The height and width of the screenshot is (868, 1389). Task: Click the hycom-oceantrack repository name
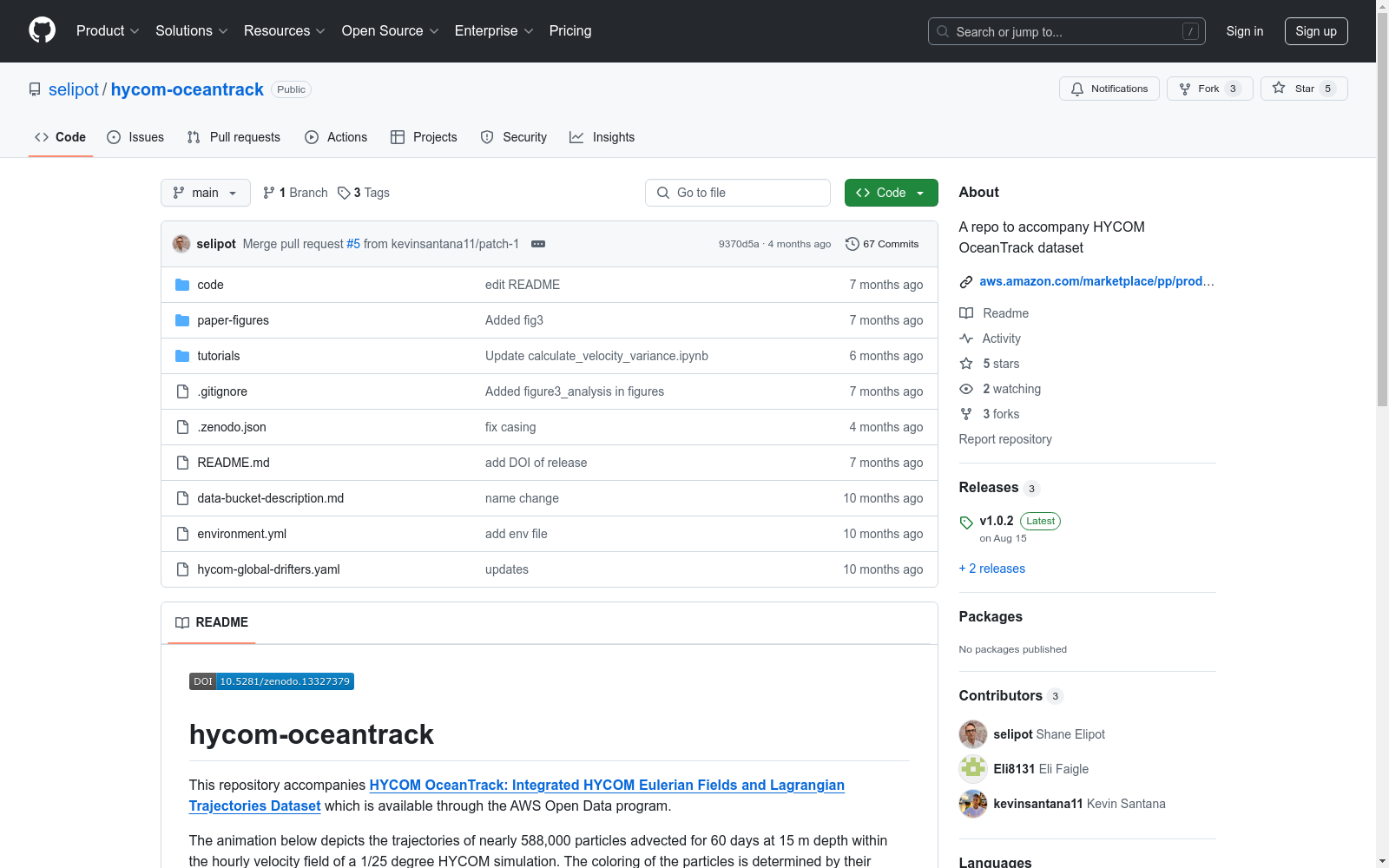coord(188,89)
